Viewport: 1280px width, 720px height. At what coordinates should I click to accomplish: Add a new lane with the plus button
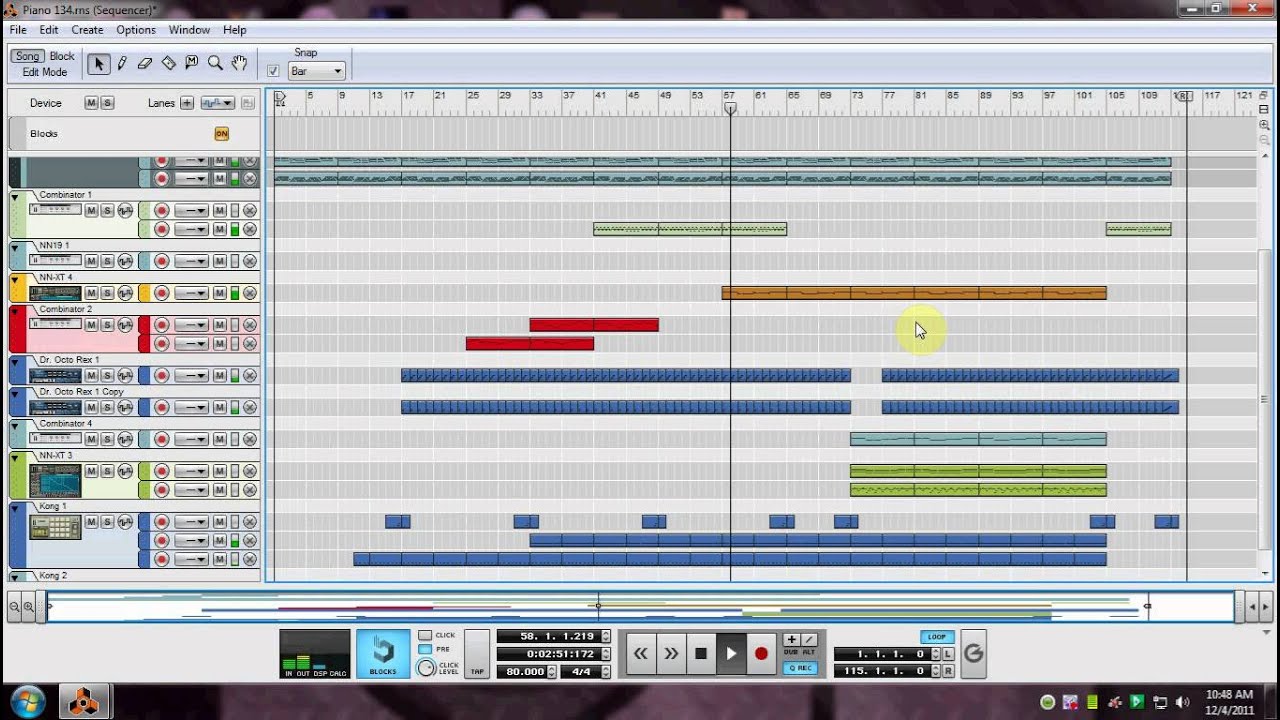[x=186, y=103]
